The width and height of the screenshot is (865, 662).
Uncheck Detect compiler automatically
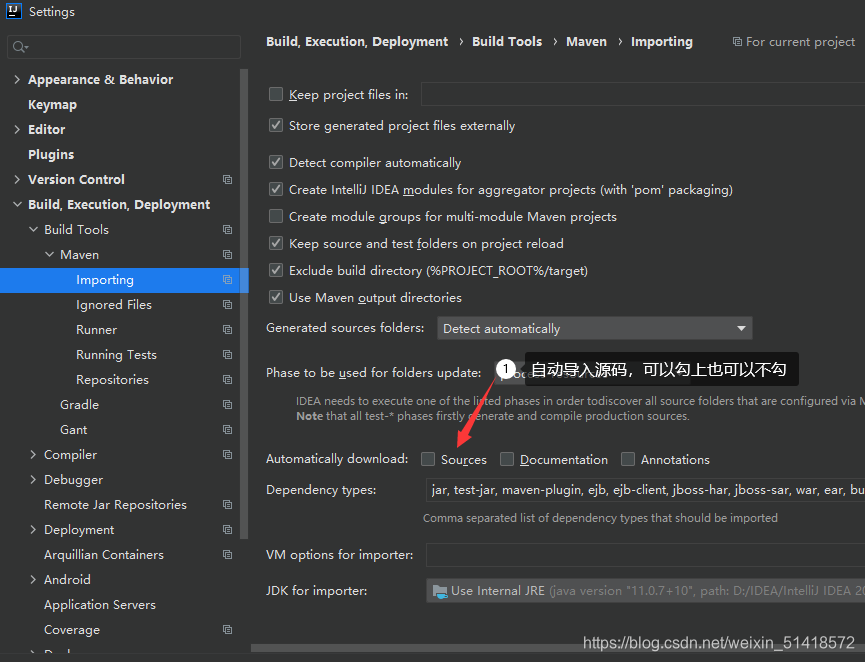[276, 162]
